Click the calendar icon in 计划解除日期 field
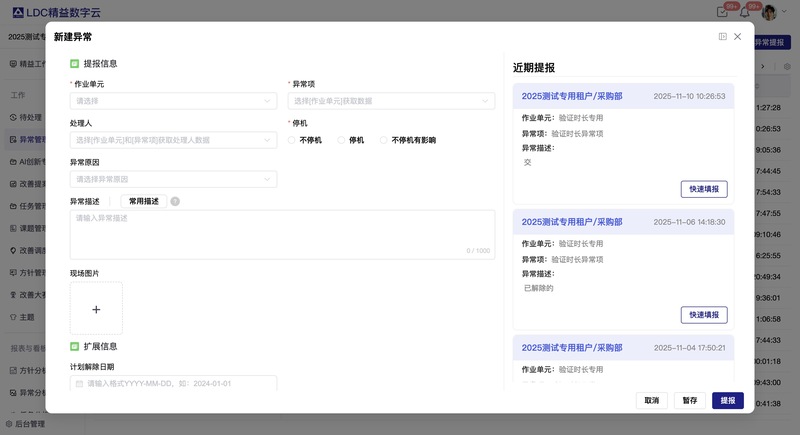 coord(80,383)
